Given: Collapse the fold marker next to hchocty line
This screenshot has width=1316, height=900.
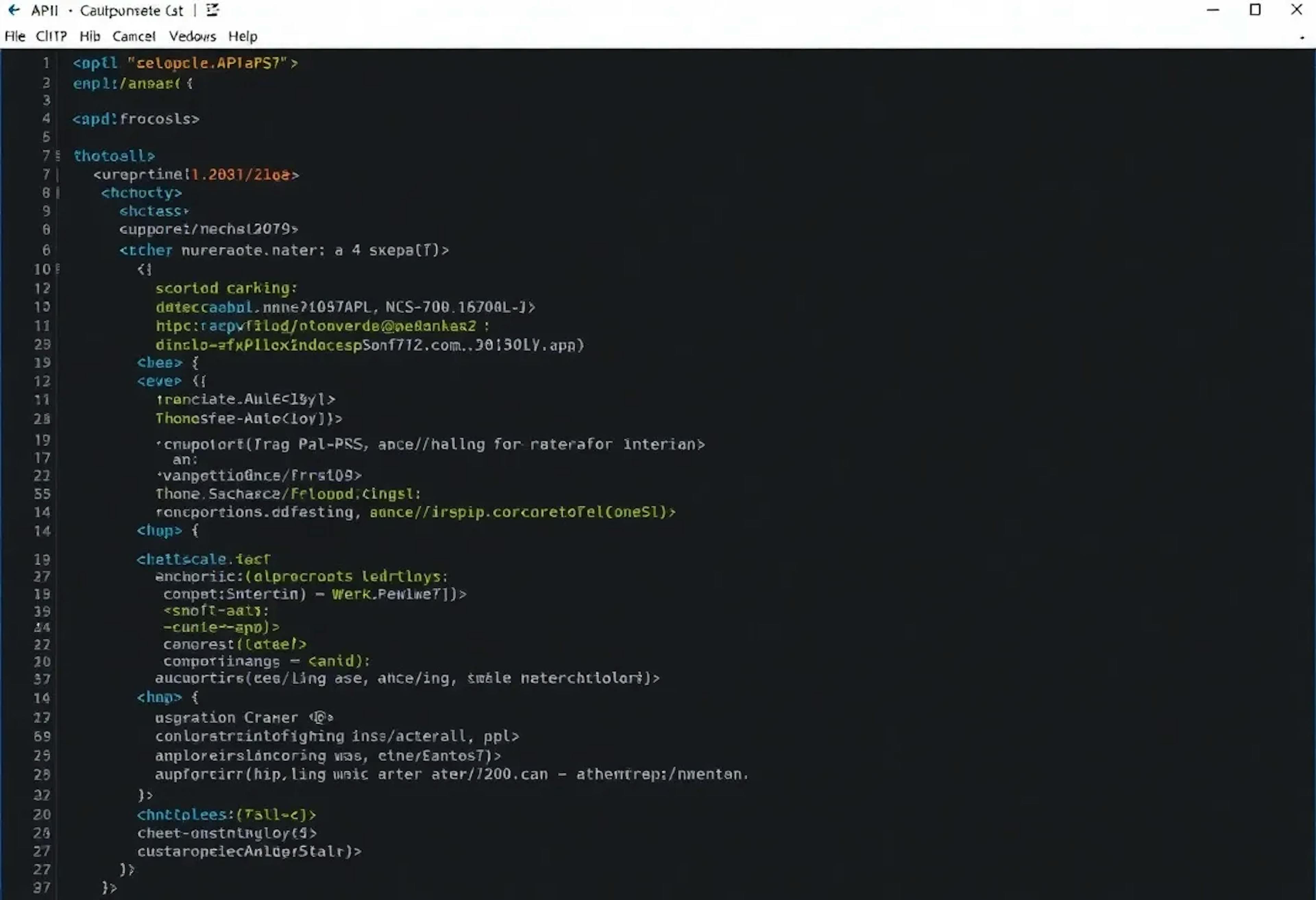Looking at the screenshot, I should (58, 193).
